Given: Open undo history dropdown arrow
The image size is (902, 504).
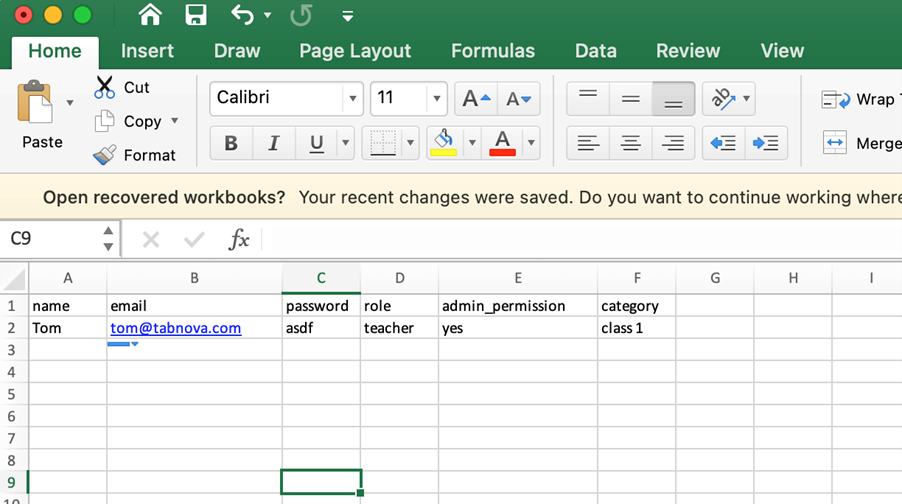Looking at the screenshot, I should (267, 15).
